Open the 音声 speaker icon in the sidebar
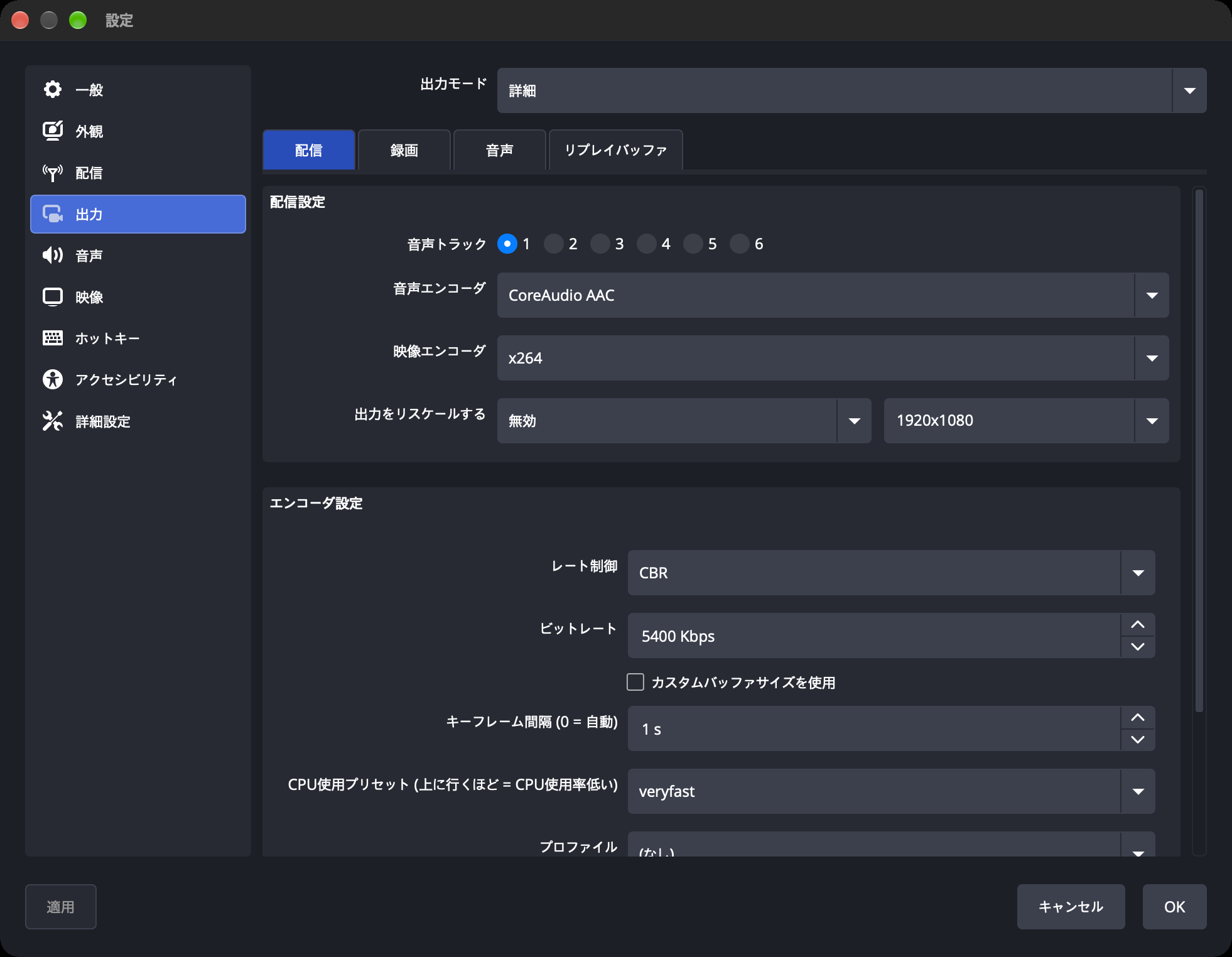The height and width of the screenshot is (957, 1232). [x=53, y=255]
